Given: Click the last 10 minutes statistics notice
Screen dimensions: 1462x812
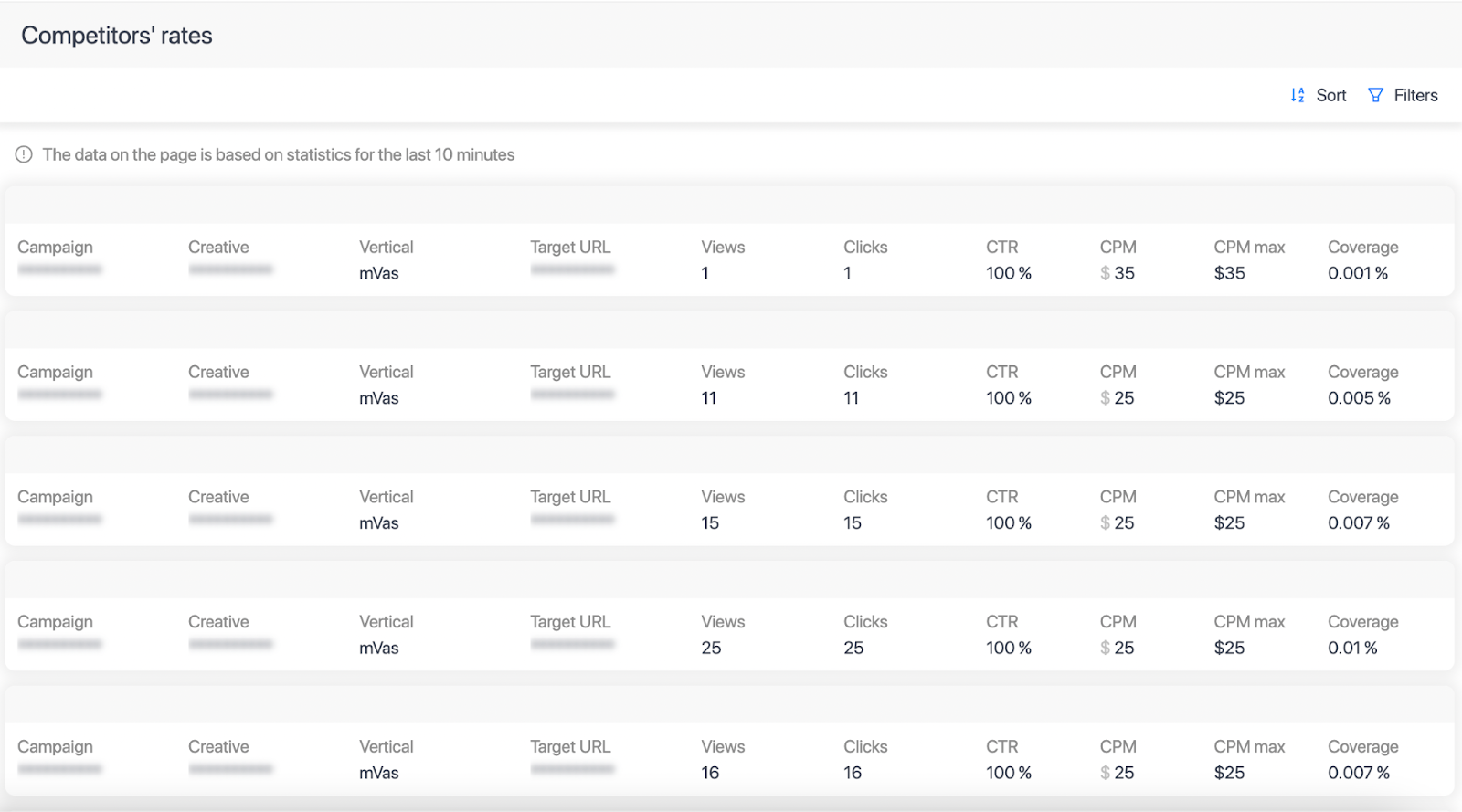Looking at the screenshot, I should 278,154.
